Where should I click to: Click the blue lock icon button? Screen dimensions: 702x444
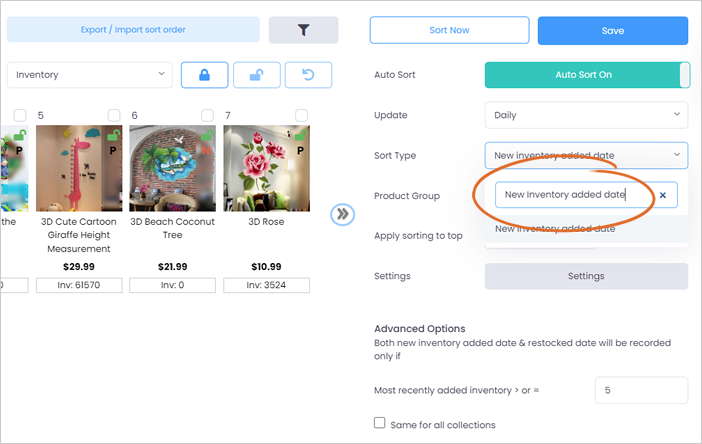(x=205, y=75)
